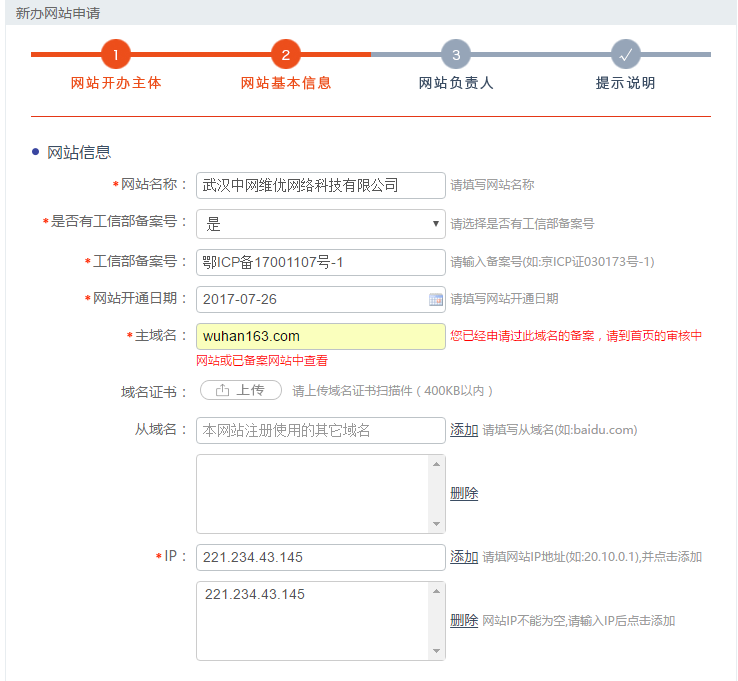Click step 1 circle 网站开办主体

point(116,55)
